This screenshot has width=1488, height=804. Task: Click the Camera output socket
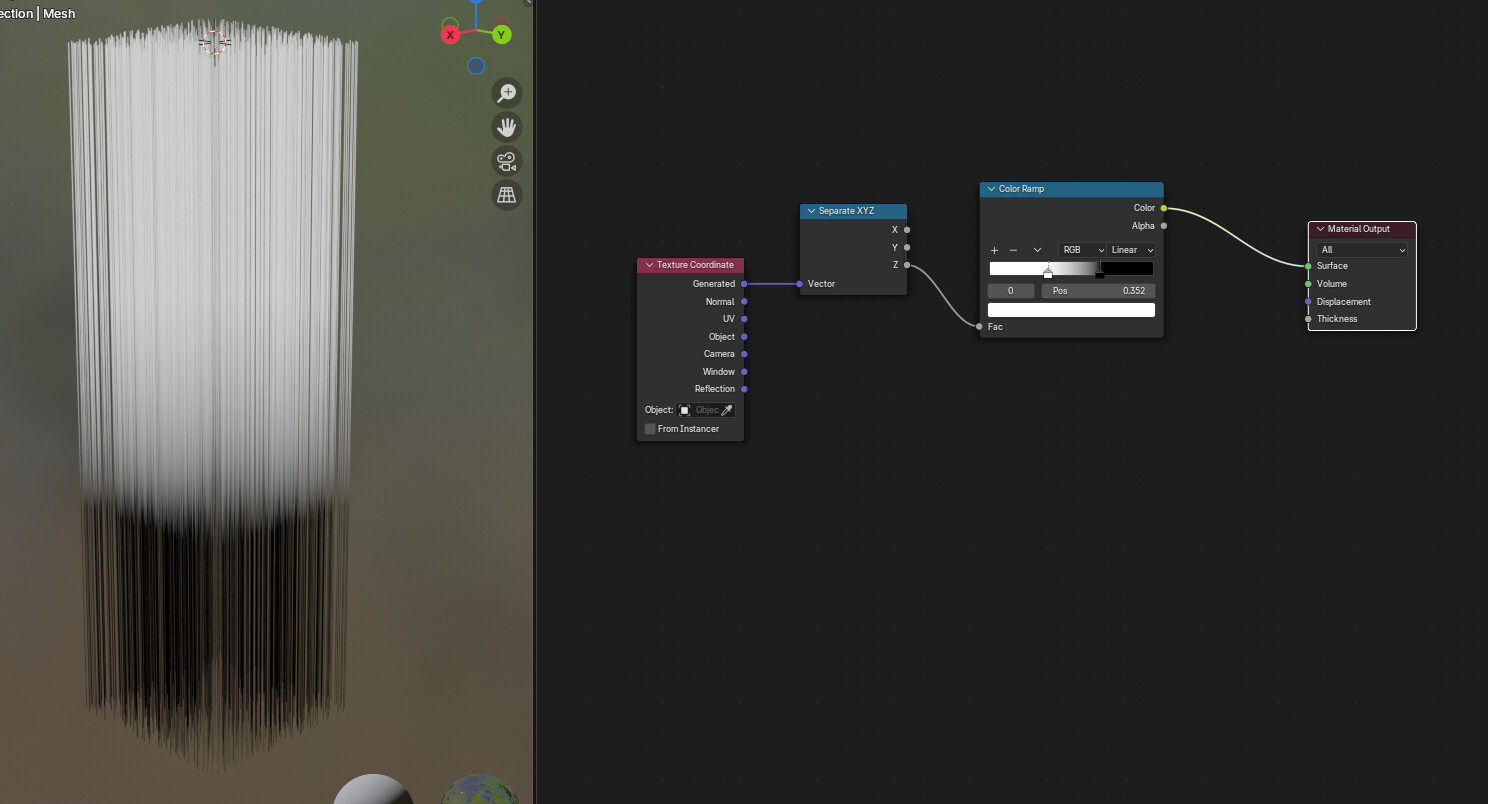pos(744,354)
